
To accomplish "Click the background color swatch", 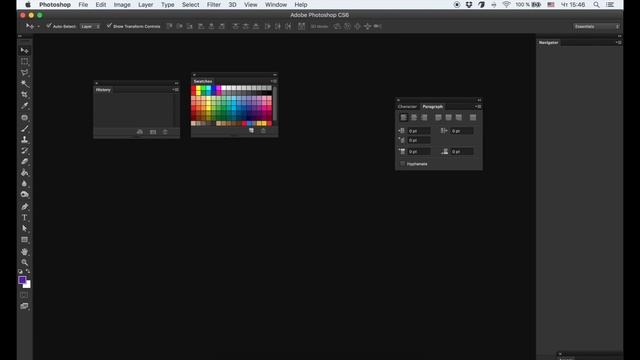I will pyautogui.click(x=27, y=285).
